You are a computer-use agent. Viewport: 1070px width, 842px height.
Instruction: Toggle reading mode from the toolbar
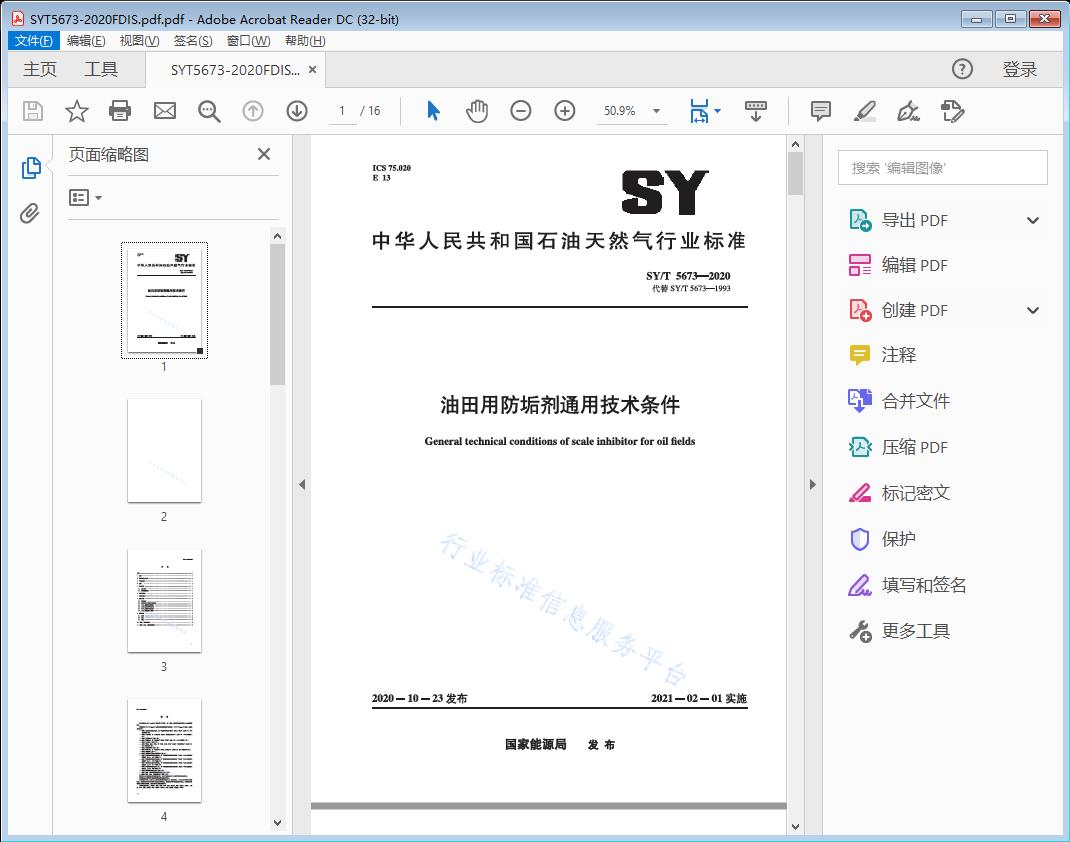coord(755,111)
